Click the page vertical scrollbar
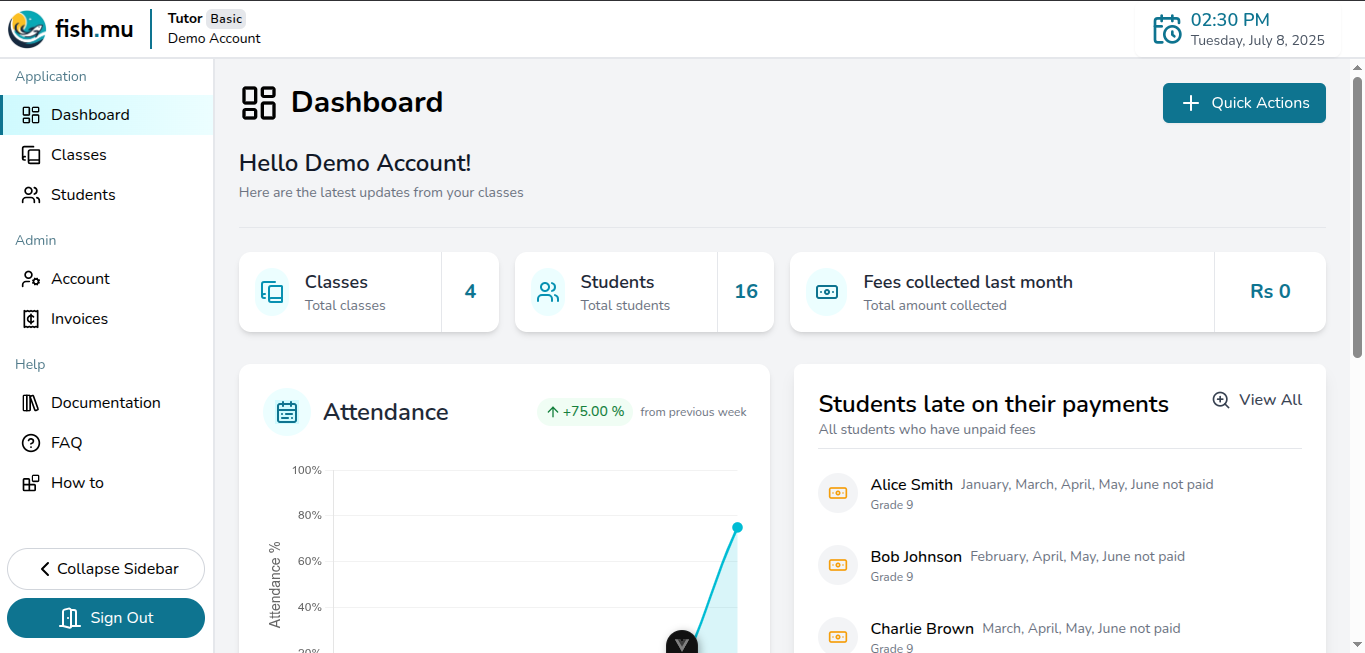 click(x=1357, y=217)
